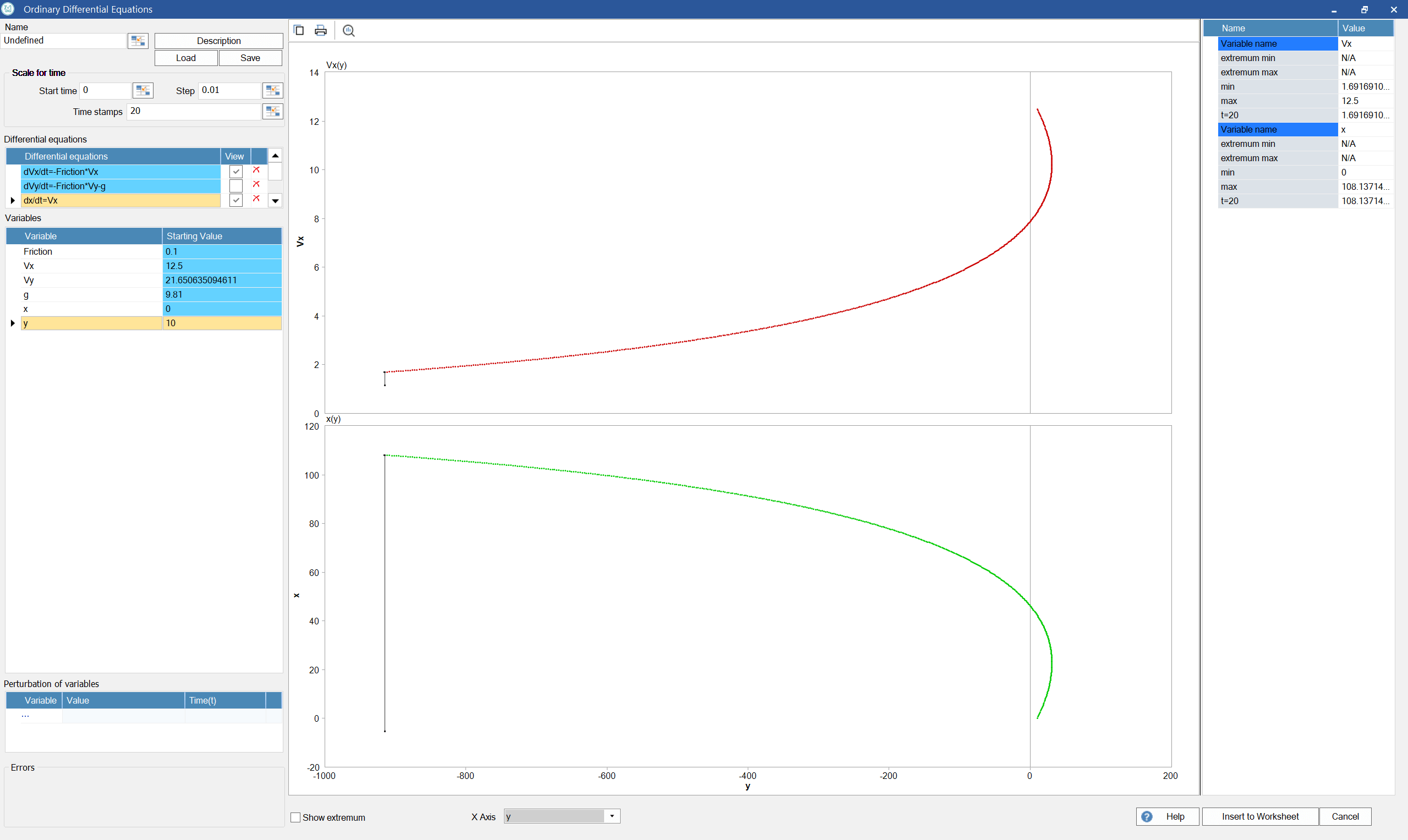
Task: Uncheck View for dVx/dt=-Friction*Vx equation
Action: click(x=236, y=172)
